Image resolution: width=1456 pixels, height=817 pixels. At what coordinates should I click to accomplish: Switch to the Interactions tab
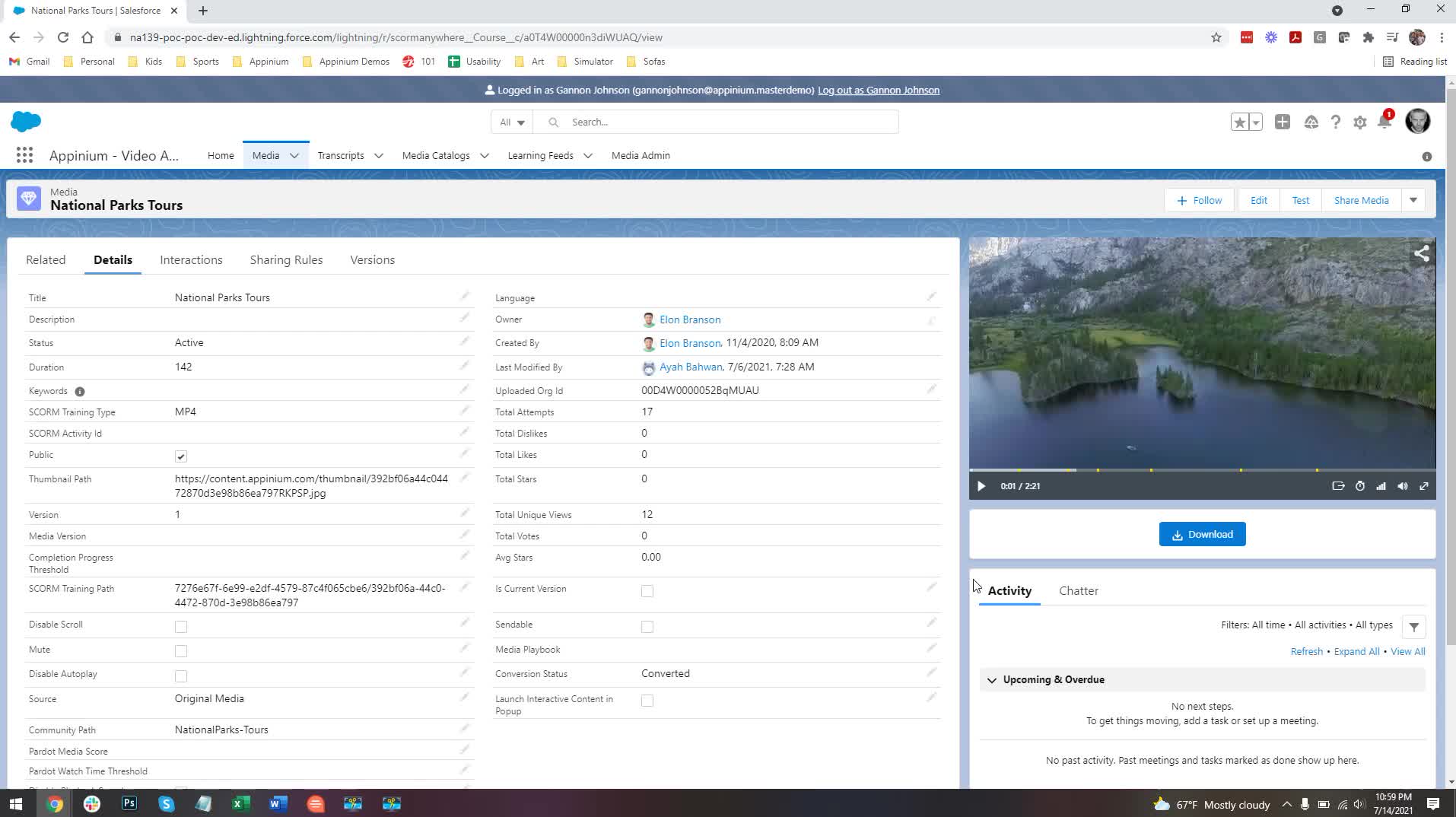[191, 259]
